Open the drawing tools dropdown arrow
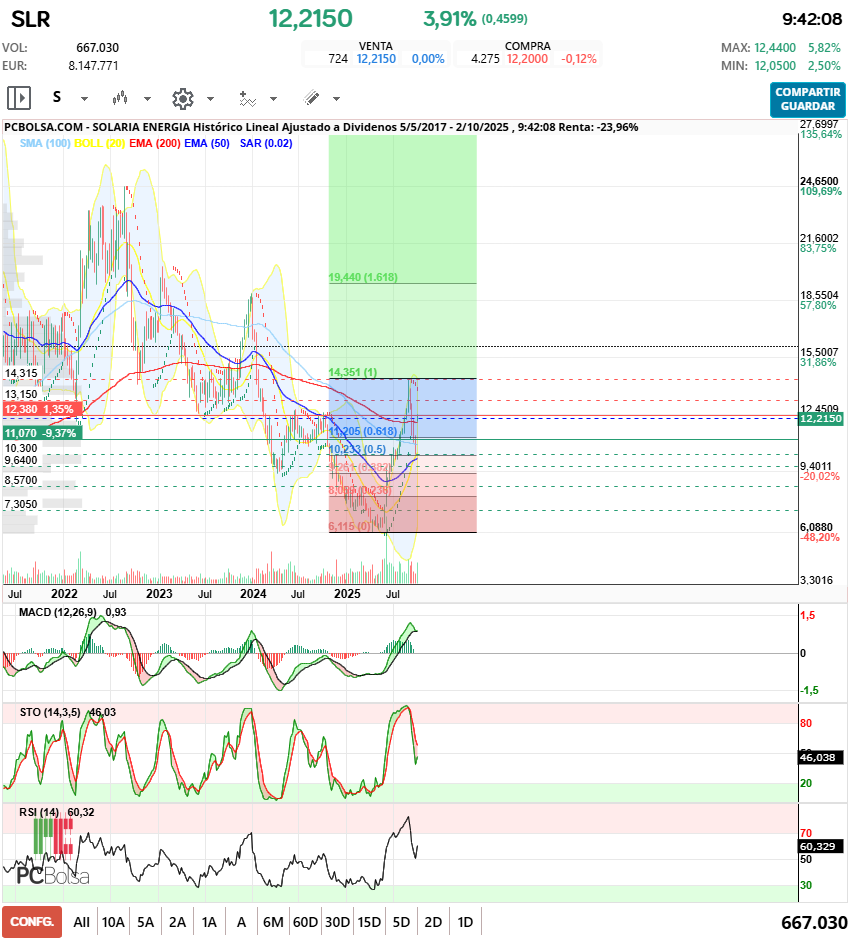 click(x=336, y=99)
